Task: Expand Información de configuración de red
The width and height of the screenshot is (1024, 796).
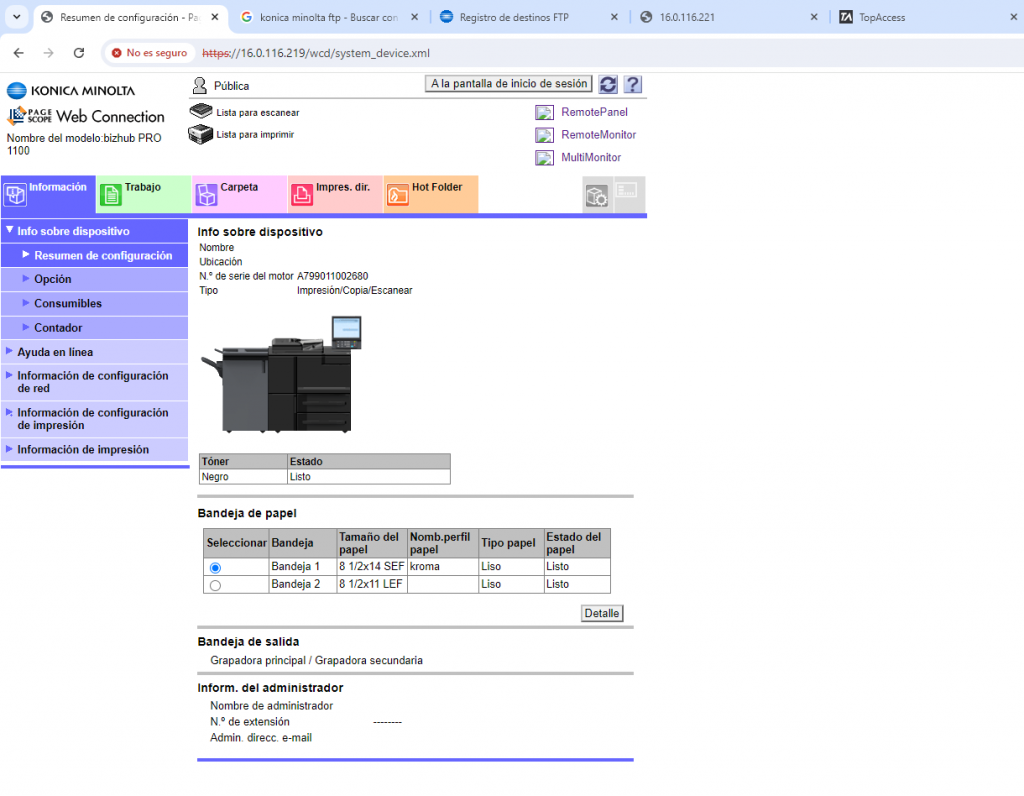Action: click(x=92, y=382)
